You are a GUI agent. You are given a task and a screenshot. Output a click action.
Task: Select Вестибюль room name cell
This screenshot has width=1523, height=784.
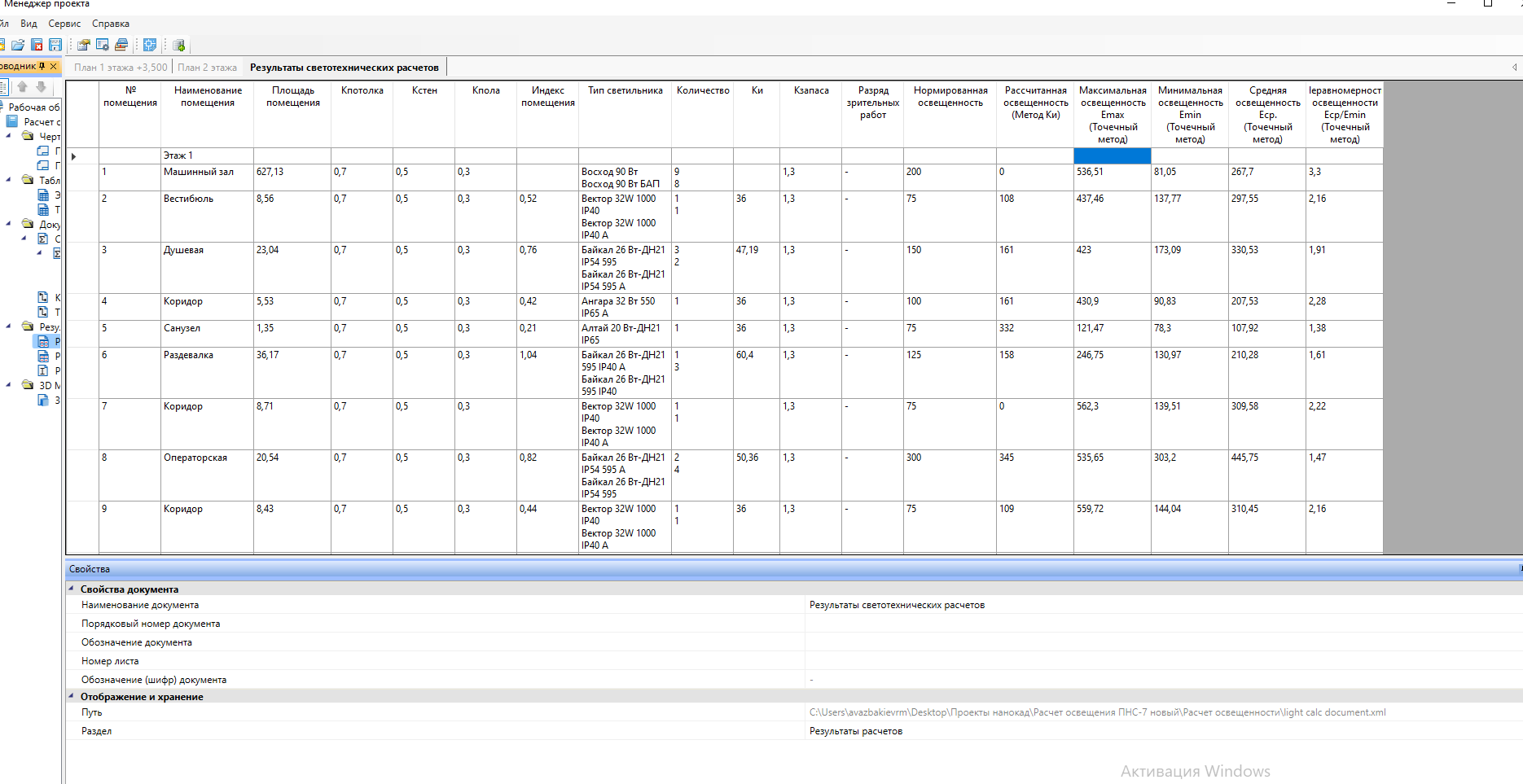207,217
